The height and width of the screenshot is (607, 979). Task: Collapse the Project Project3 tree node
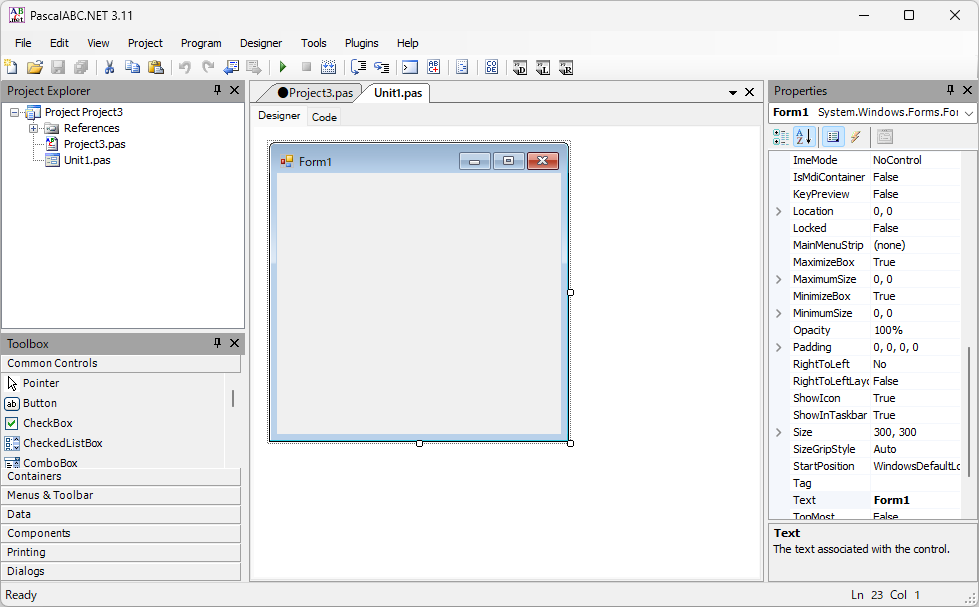tap(14, 112)
